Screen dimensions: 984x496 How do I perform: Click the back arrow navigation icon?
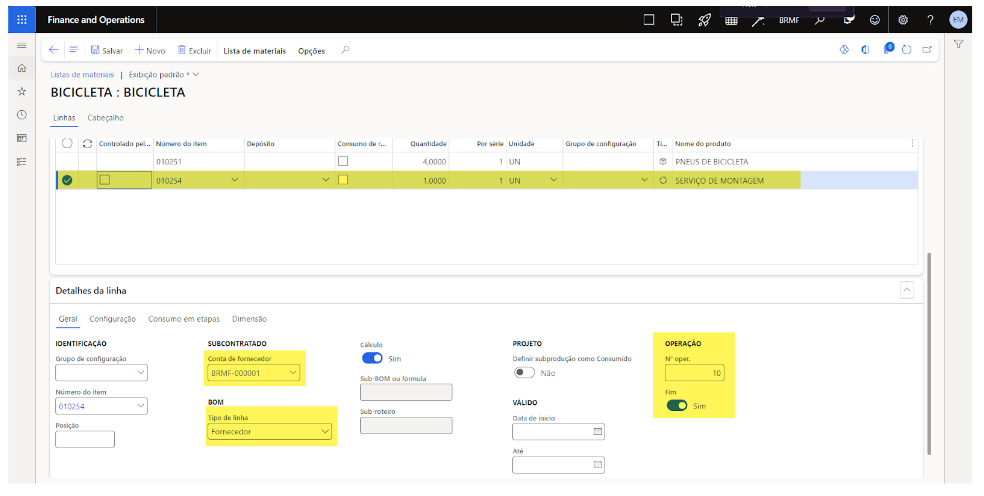click(x=54, y=50)
